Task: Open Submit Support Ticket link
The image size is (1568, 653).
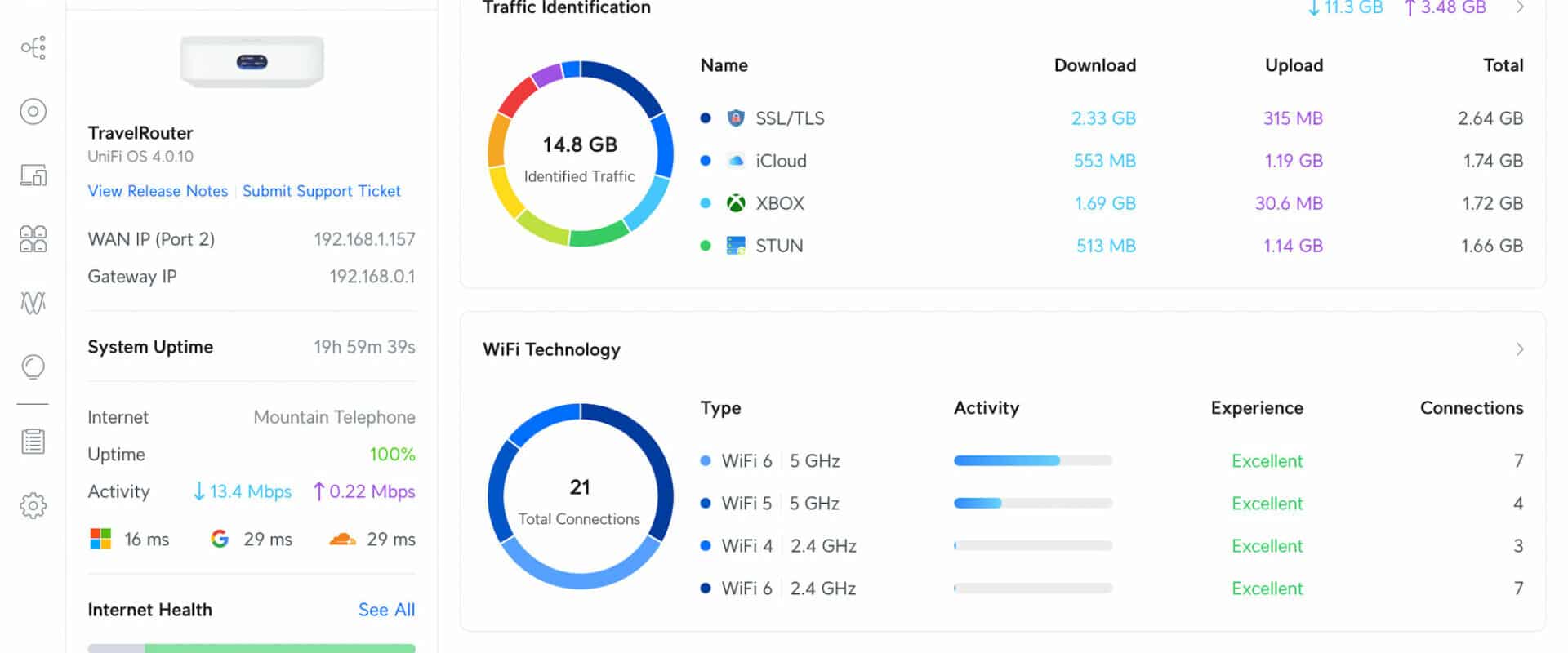Action: [x=322, y=191]
